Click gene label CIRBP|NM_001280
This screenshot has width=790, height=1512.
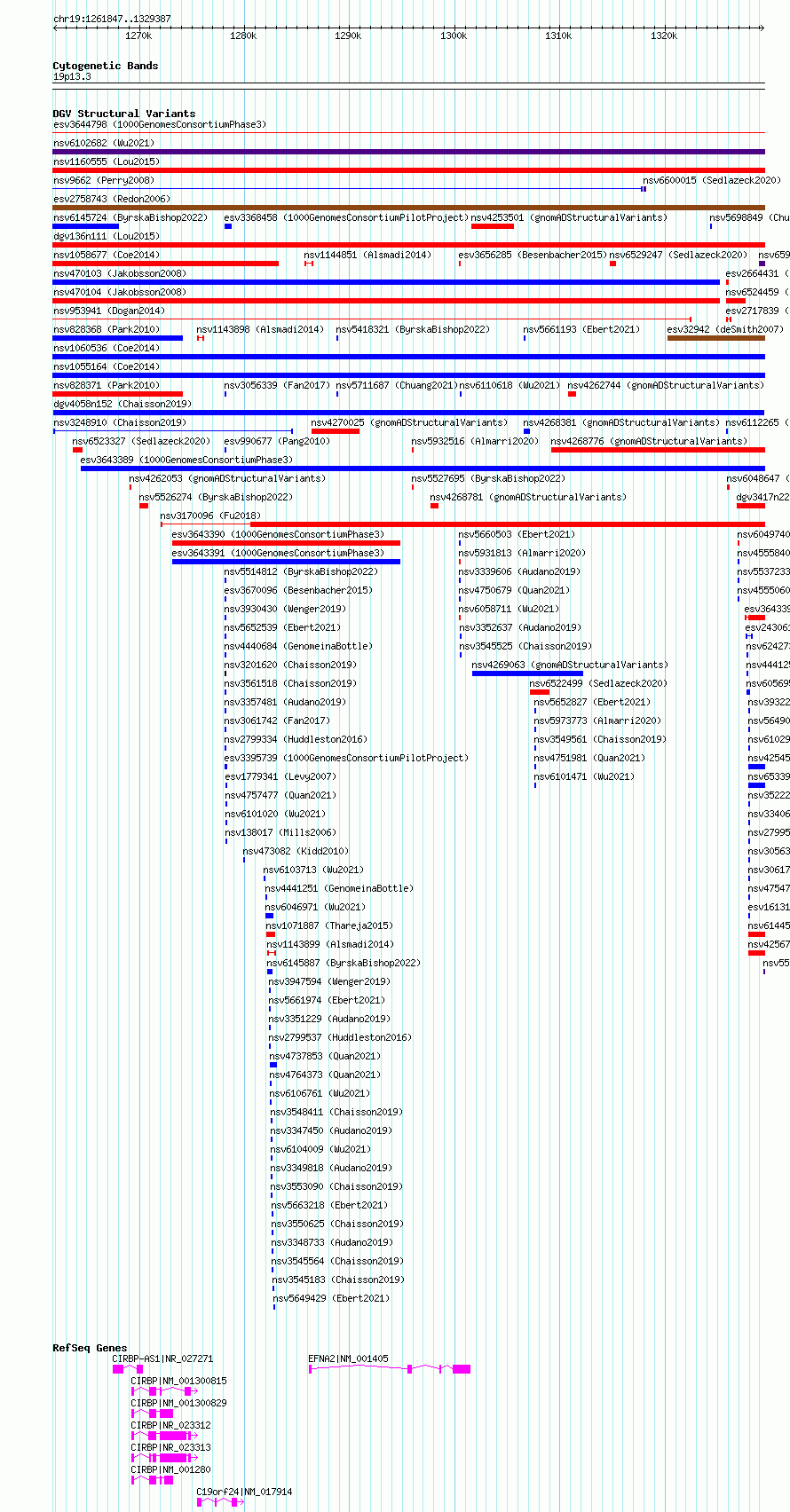(x=170, y=1469)
